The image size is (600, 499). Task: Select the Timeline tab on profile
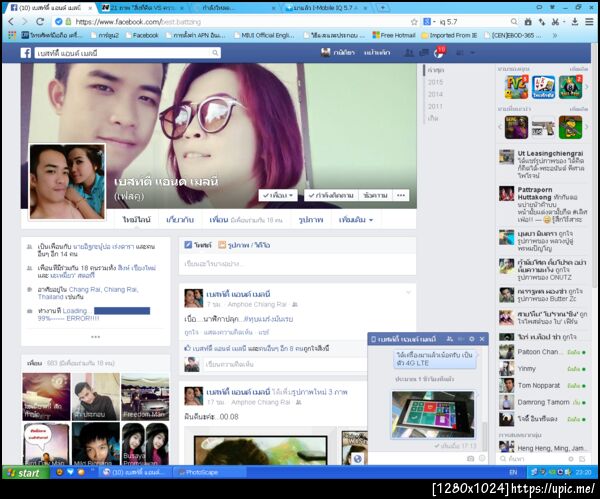click(136, 220)
